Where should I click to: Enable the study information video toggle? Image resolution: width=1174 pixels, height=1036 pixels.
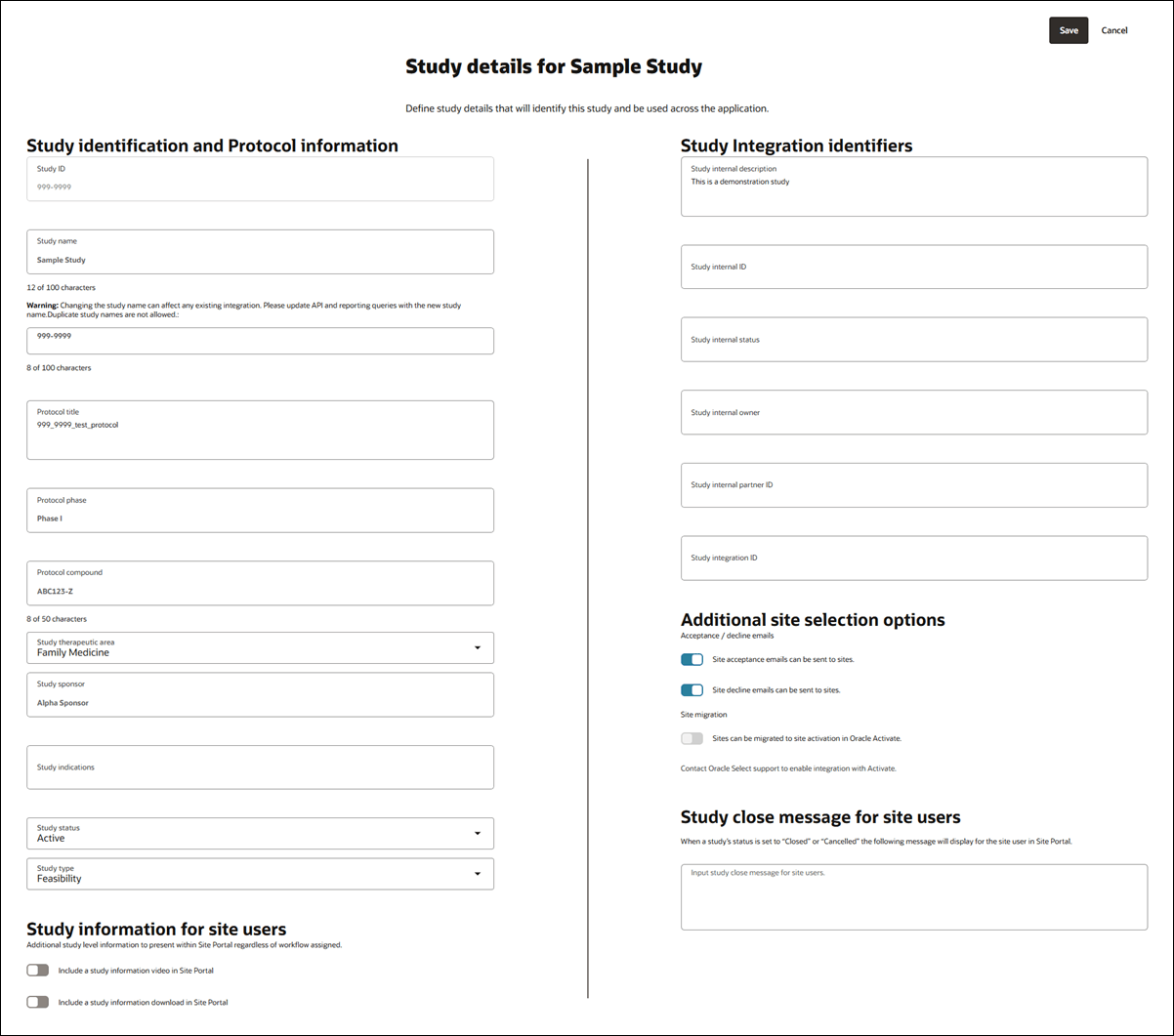pos(37,970)
